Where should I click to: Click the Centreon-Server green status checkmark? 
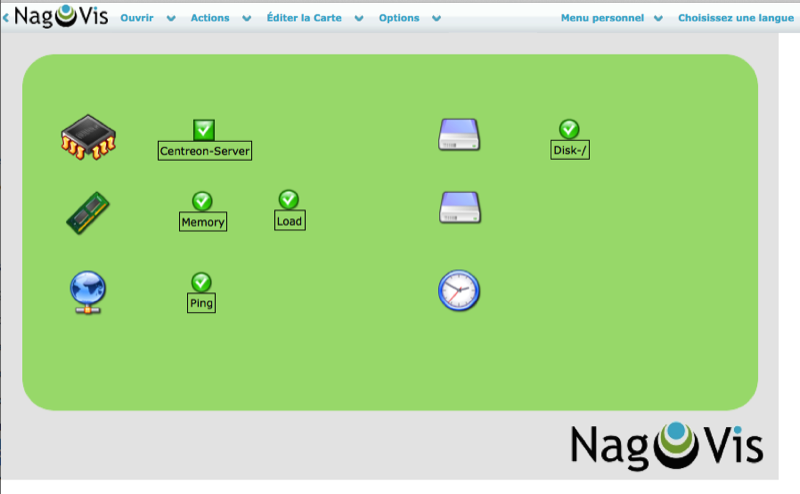[x=204, y=129]
